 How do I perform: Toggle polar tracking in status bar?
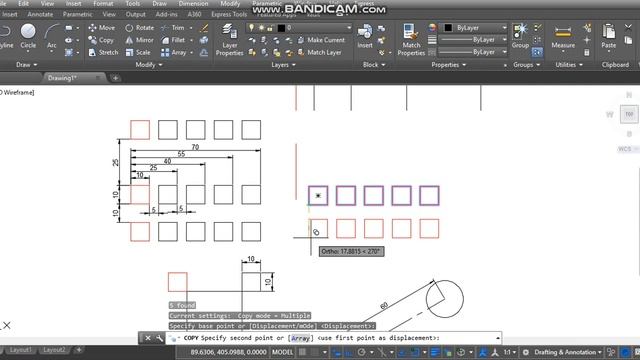tap(362, 352)
